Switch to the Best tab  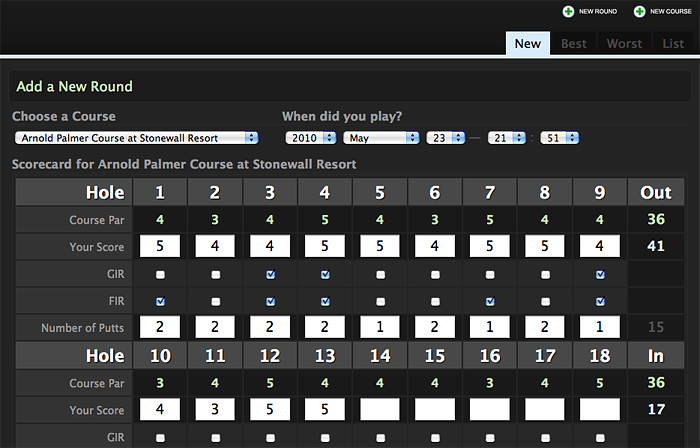click(x=574, y=44)
